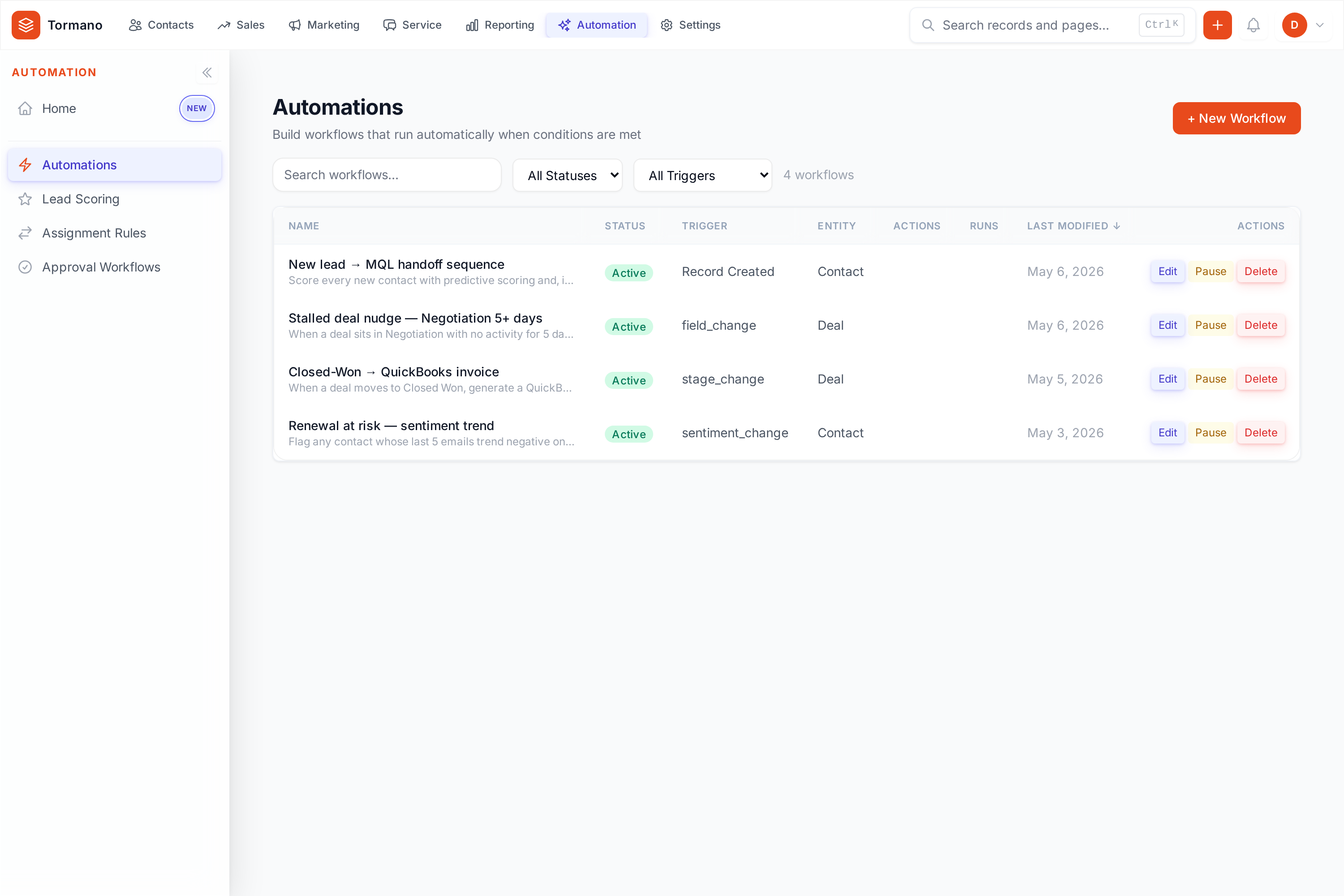Pause the Closed-Won QuickBooks invoice workflow
The width and height of the screenshot is (1344, 896).
[1210, 379]
